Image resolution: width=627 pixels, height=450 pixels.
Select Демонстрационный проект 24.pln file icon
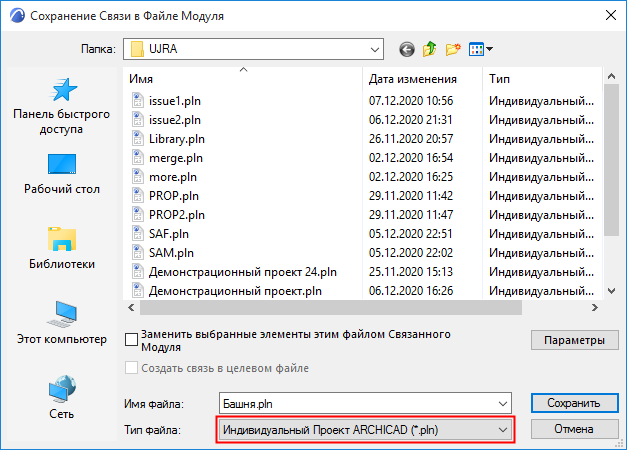pos(138,272)
